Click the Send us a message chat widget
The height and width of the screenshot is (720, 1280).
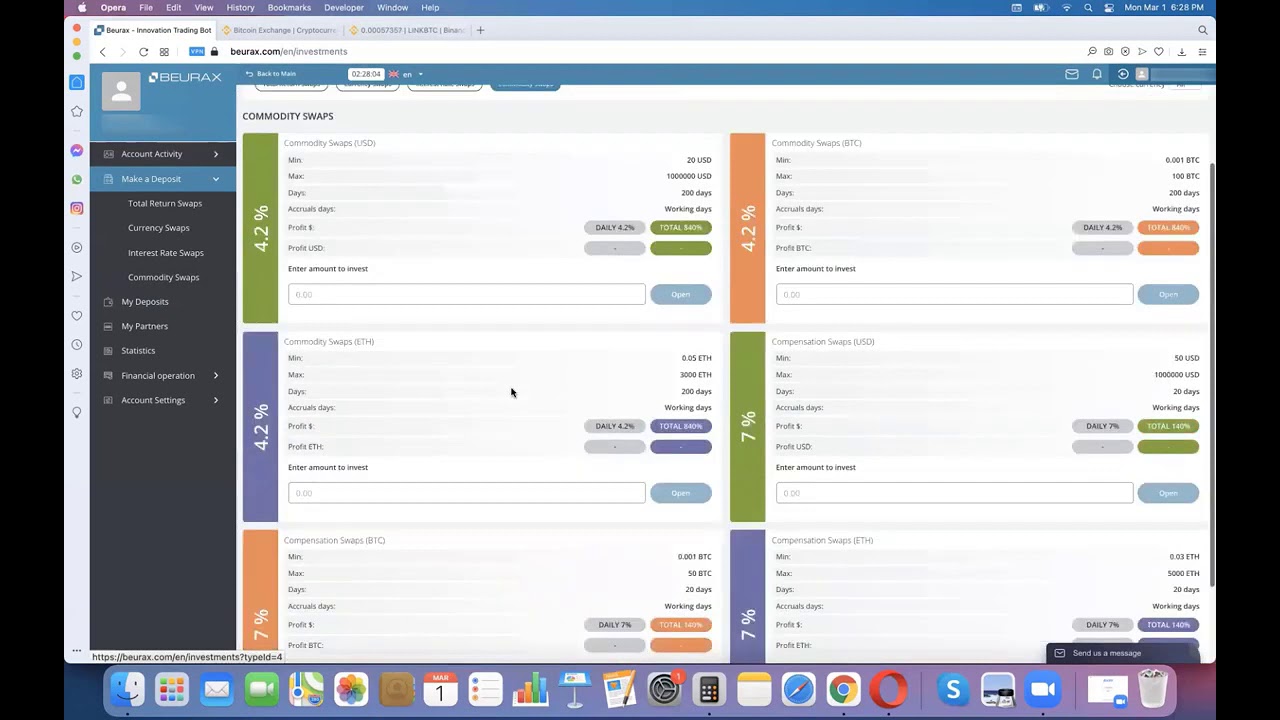point(1122,653)
